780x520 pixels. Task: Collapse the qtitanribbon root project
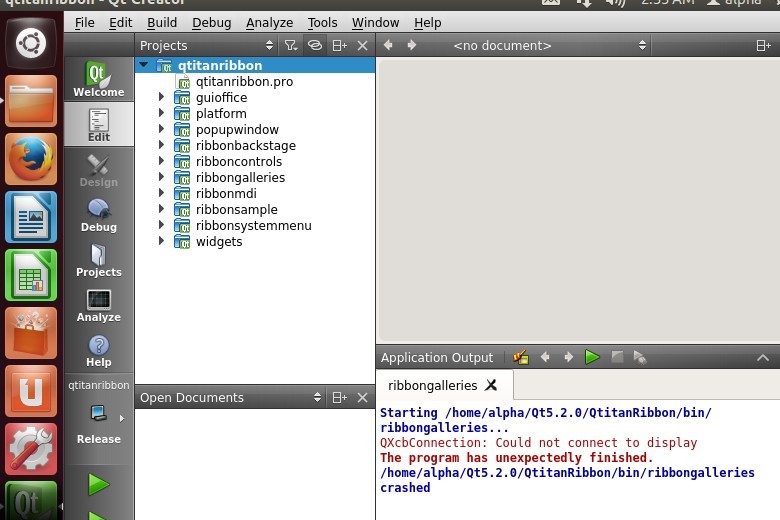tap(144, 65)
